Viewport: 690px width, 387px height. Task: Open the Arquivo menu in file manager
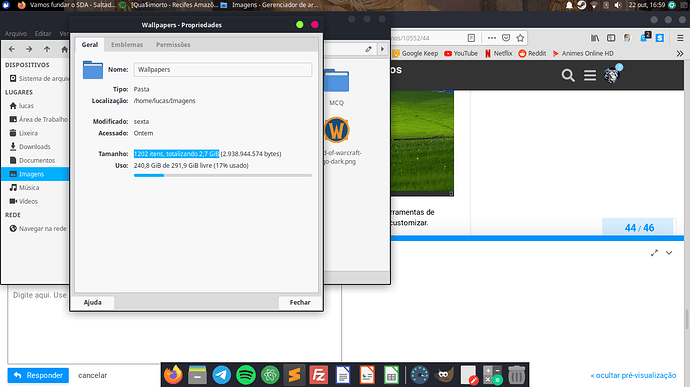16,33
